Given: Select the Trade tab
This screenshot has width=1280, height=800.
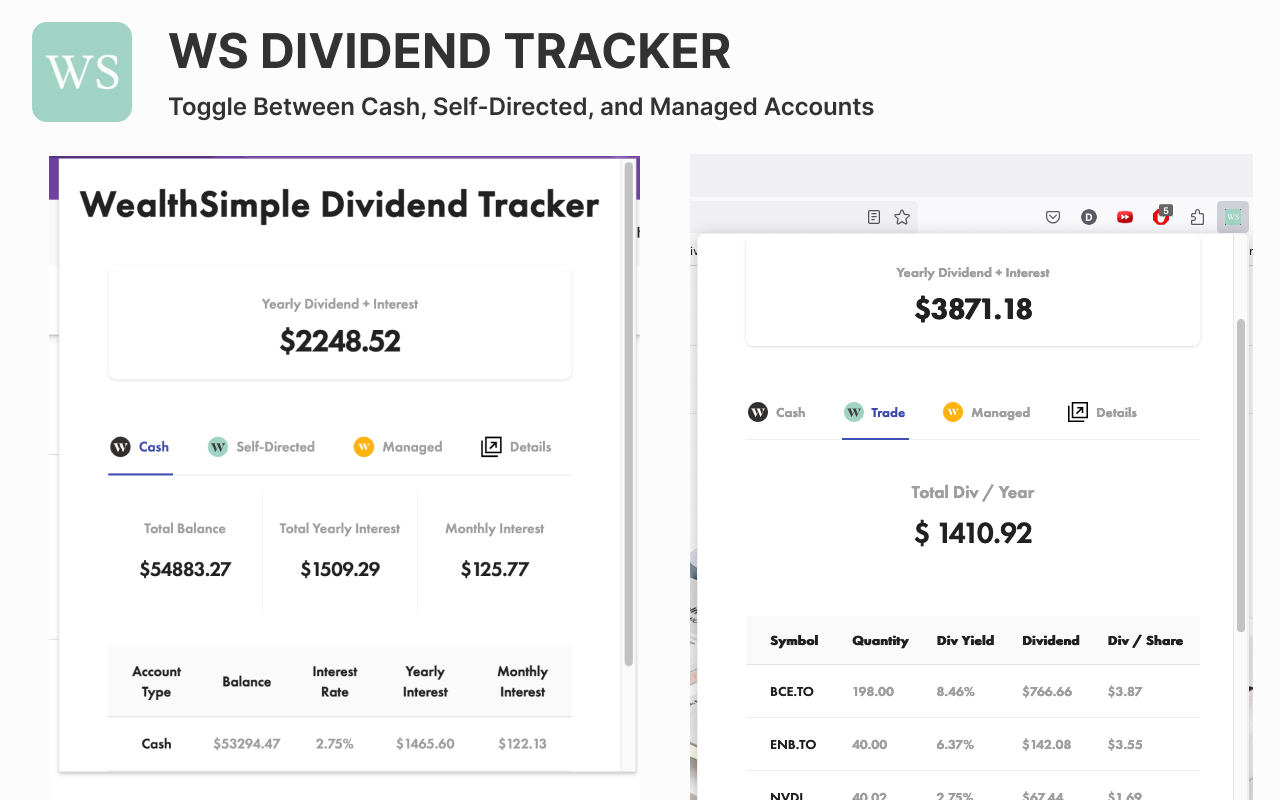Looking at the screenshot, I should pyautogui.click(x=886, y=412).
